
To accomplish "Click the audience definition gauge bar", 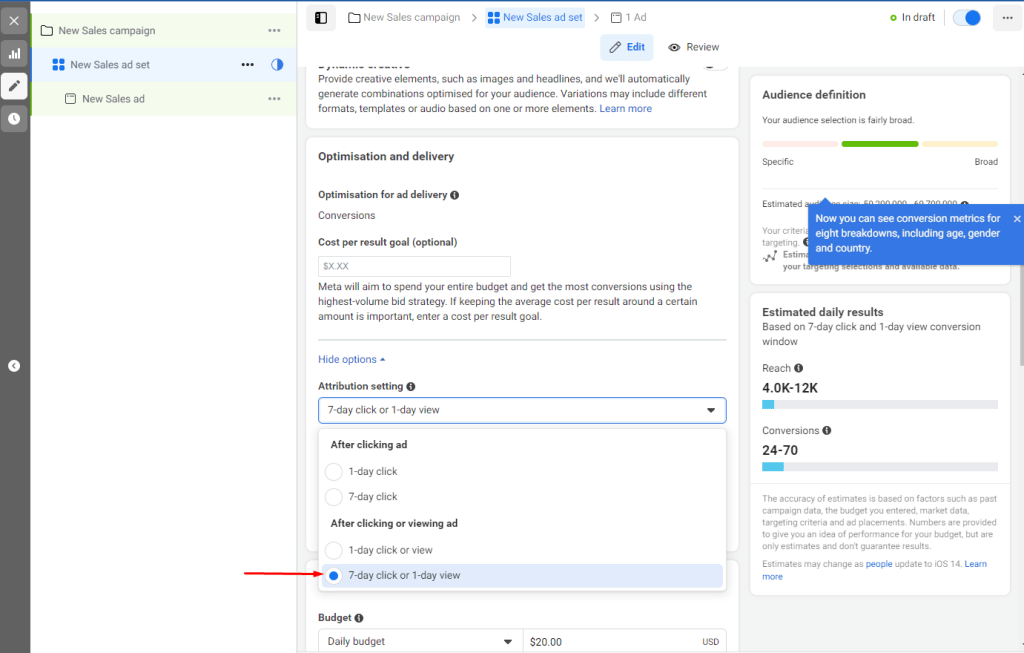I will coord(880,144).
